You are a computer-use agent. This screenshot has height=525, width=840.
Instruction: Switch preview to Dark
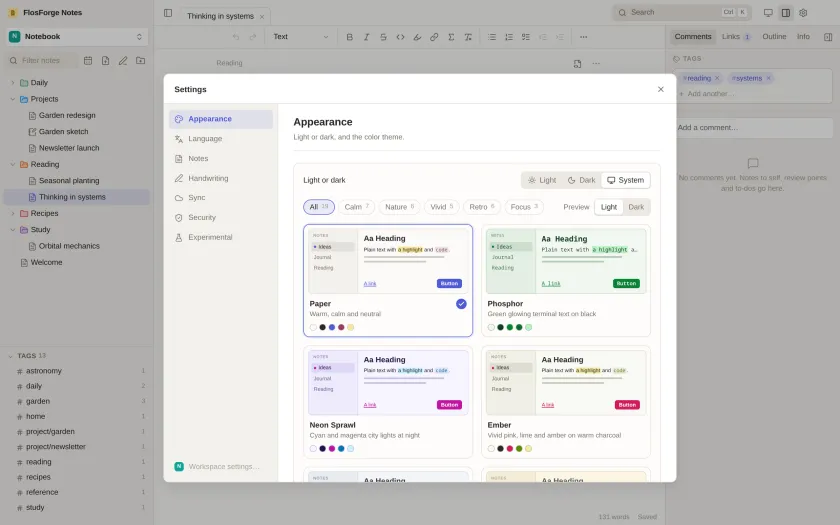(x=636, y=207)
